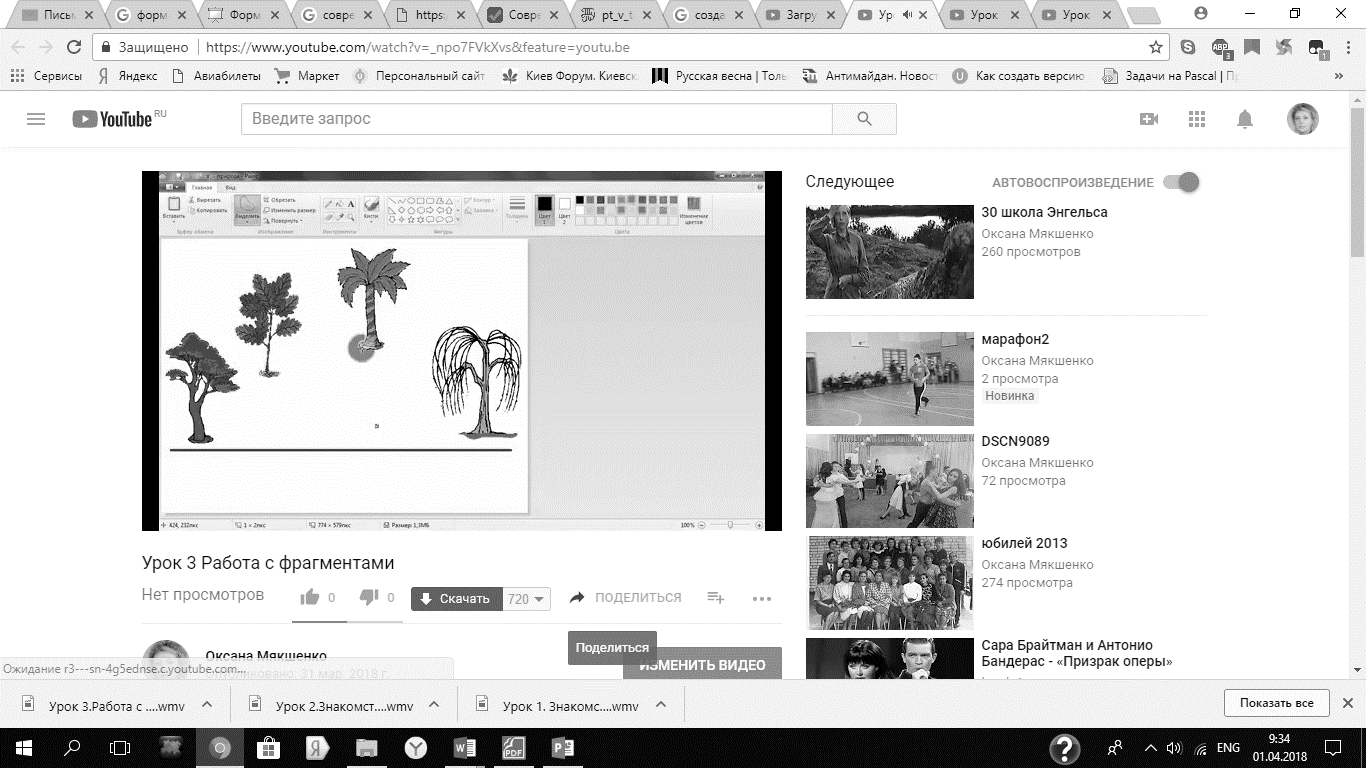Expand options for Урок 1 download item
The image size is (1366, 768).
pyautogui.click(x=661, y=704)
